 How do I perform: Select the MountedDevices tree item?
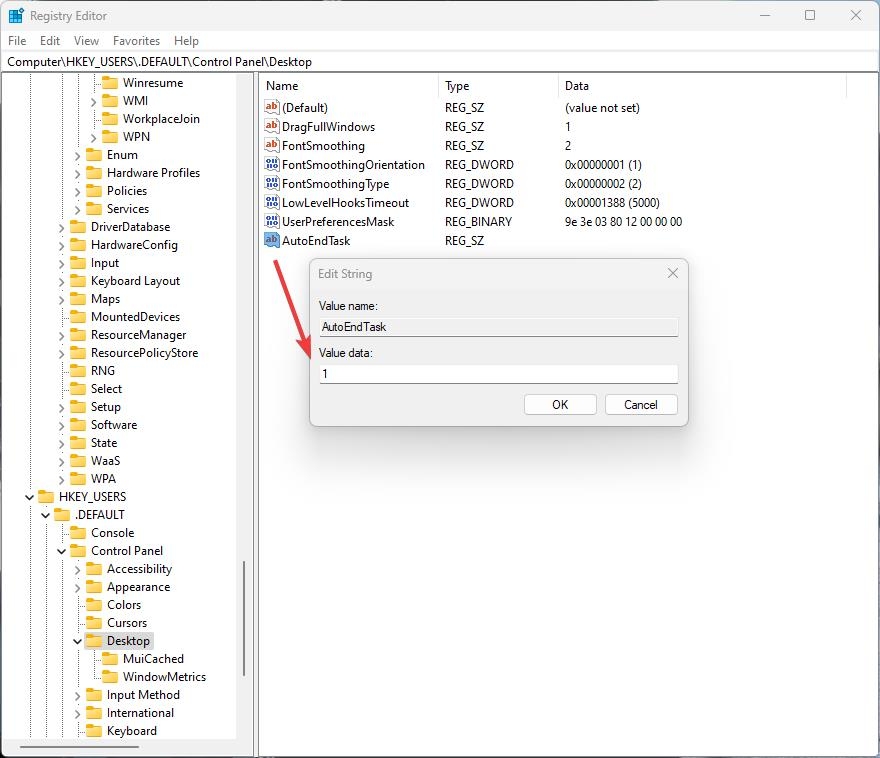coord(135,317)
